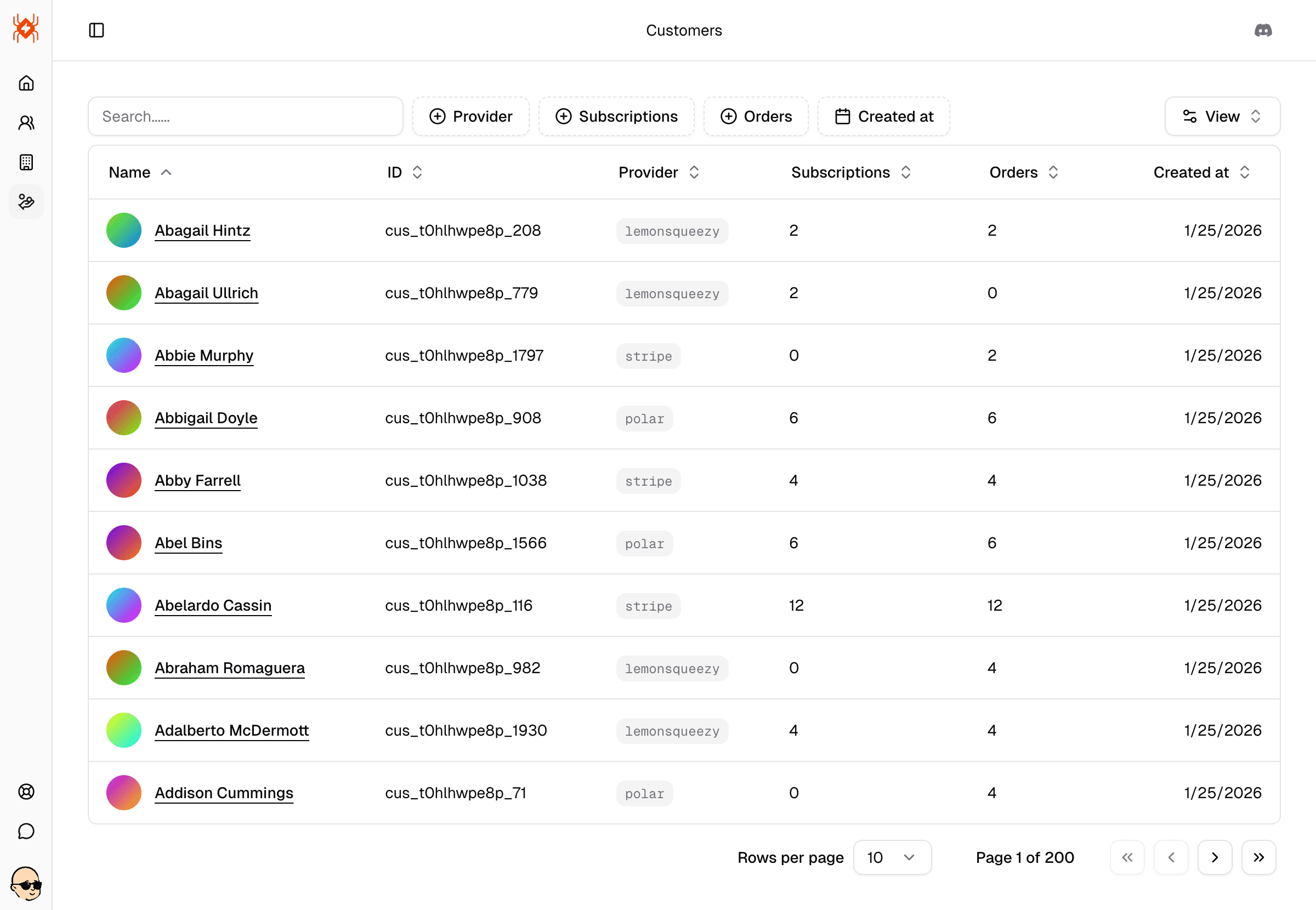The image size is (1316, 910).
Task: Open the chat bubble feedback icon
Action: tap(26, 831)
